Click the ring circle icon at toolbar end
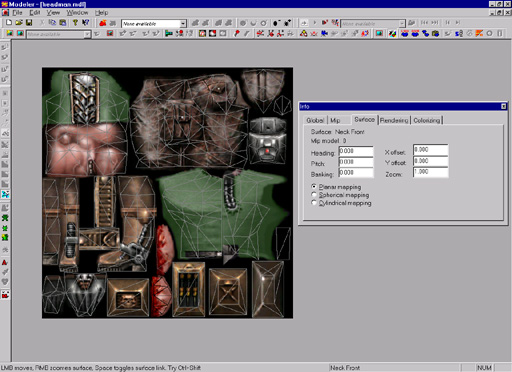The height and width of the screenshot is (372, 512). coord(489,33)
